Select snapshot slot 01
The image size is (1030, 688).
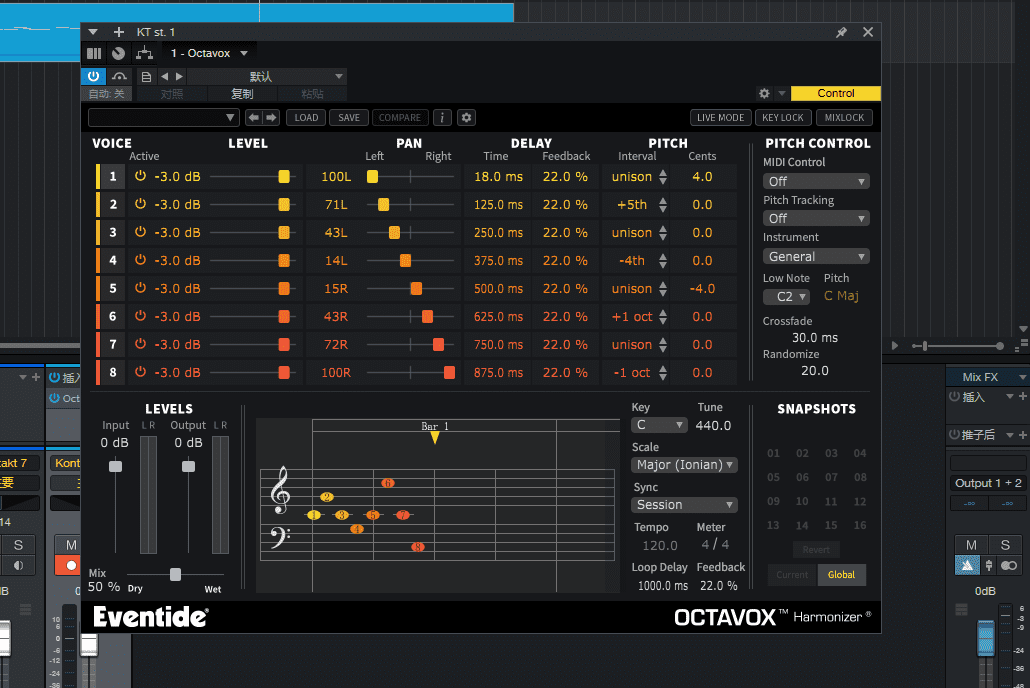click(774, 453)
